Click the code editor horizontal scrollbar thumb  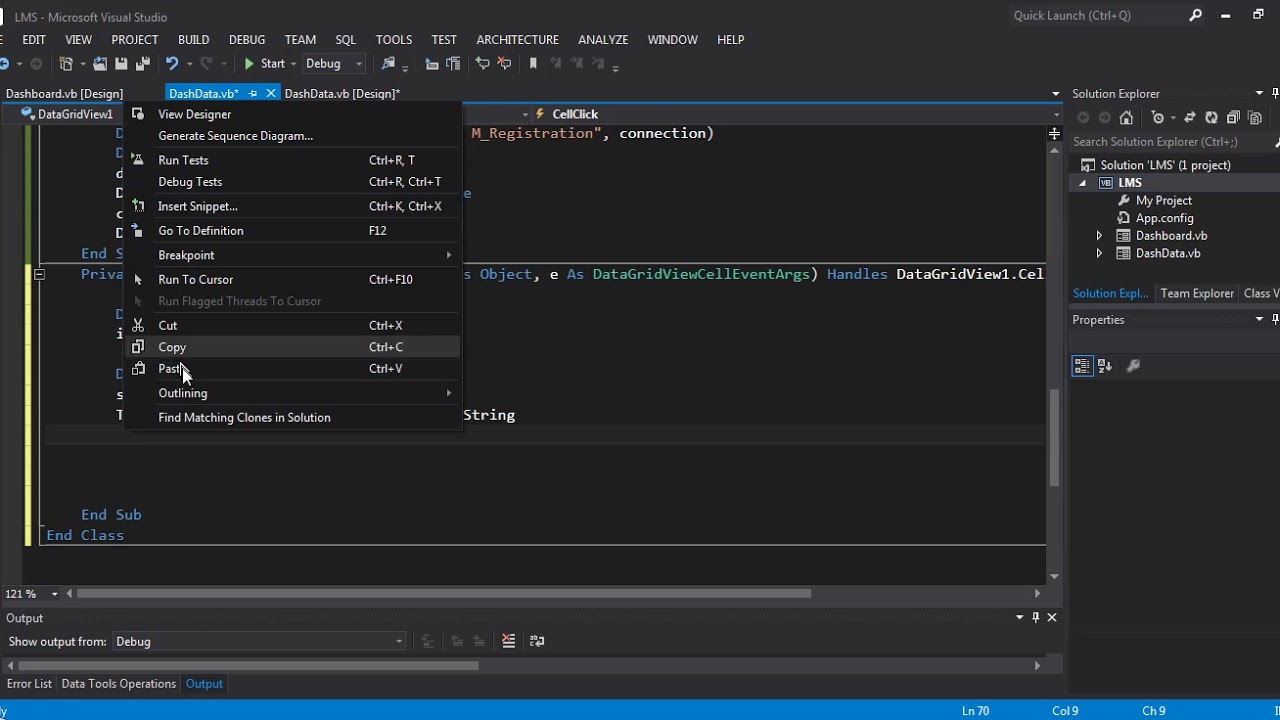pyautogui.click(x=444, y=593)
